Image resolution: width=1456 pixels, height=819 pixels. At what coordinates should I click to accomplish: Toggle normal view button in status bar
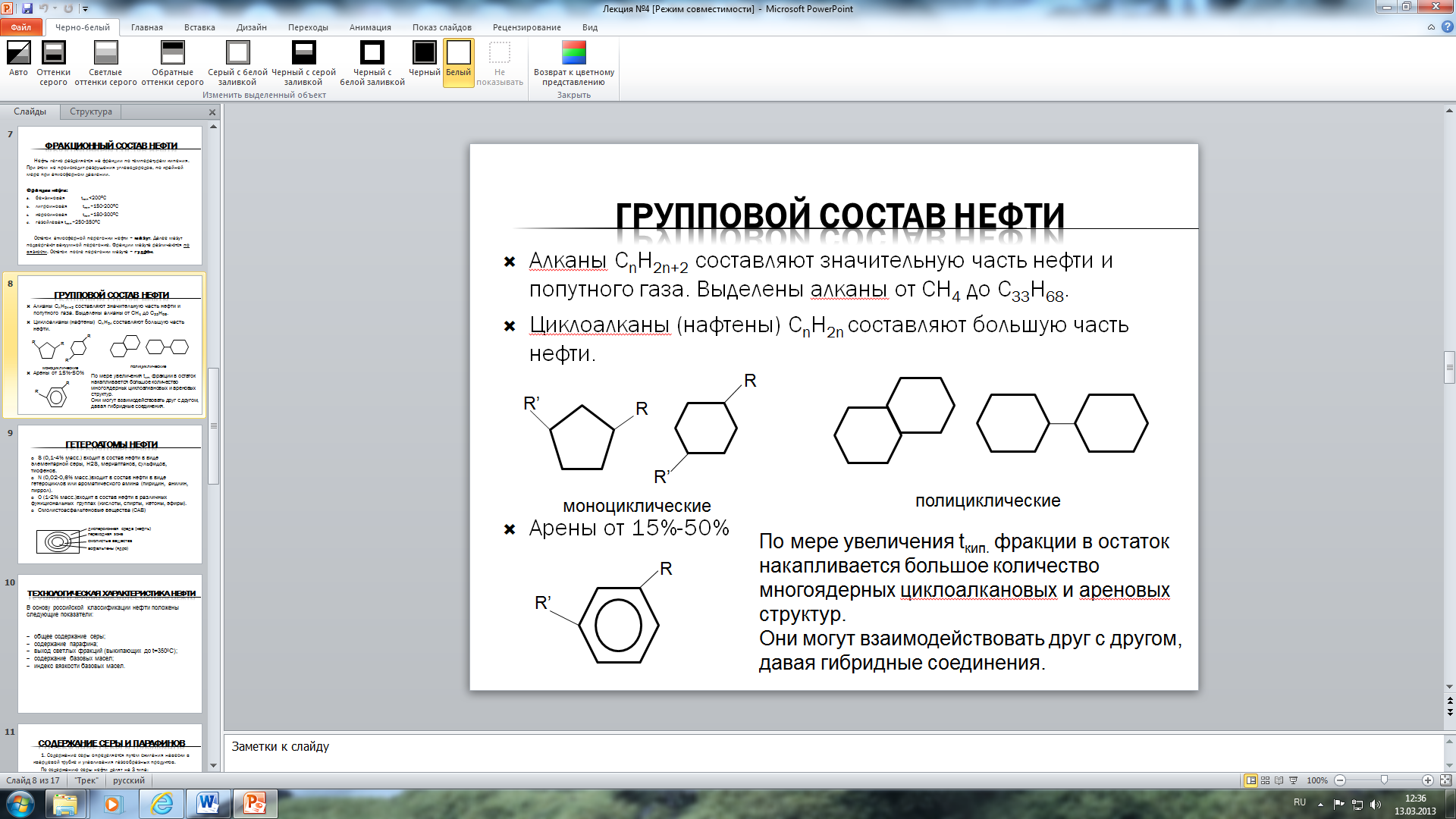point(1250,780)
